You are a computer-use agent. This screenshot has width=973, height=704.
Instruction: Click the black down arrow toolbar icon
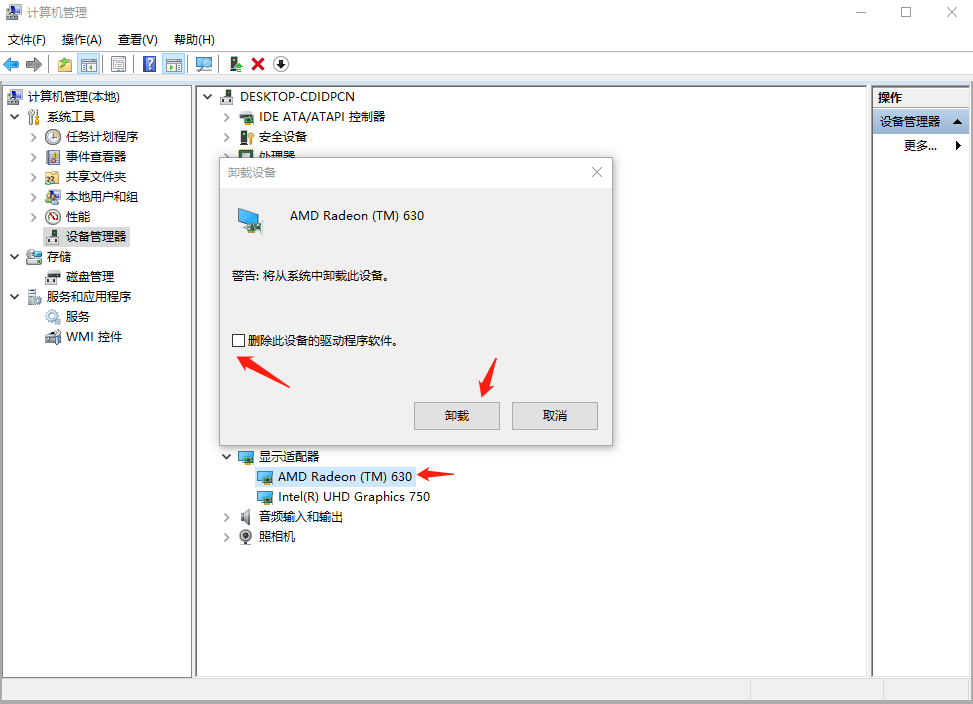click(x=281, y=64)
